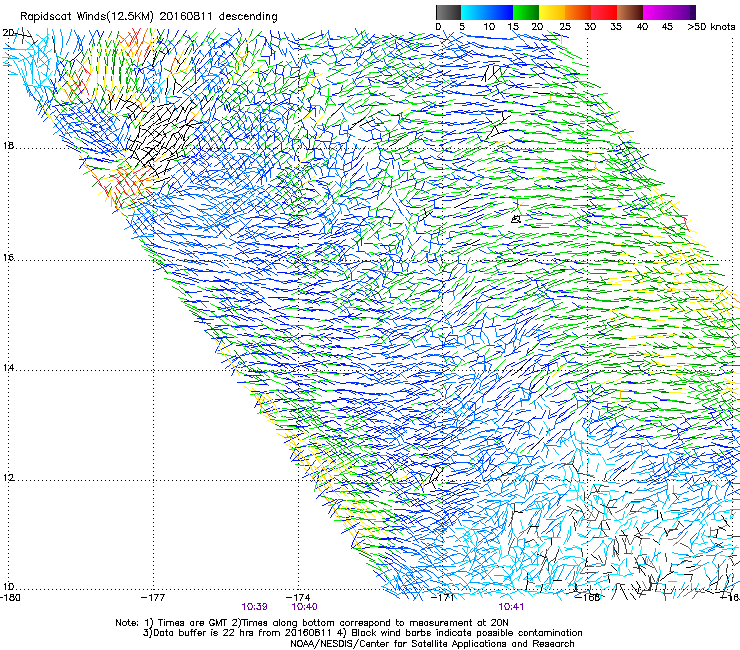Image resolution: width=740 pixels, height=650 pixels.
Task: Click the '35' legend scale label
Action: click(x=616, y=27)
